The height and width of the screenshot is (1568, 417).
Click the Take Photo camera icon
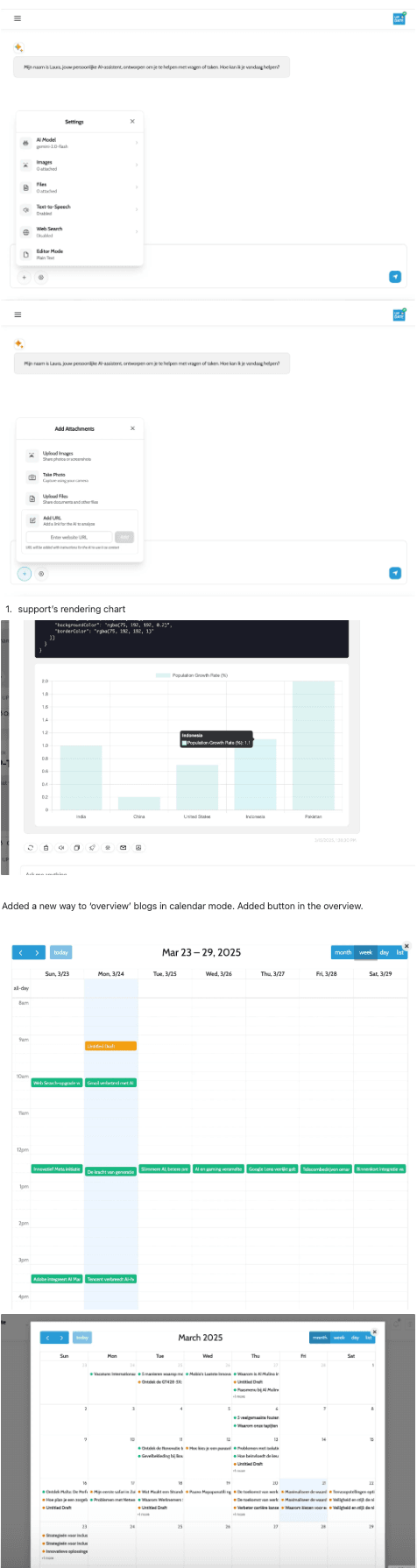32,477
